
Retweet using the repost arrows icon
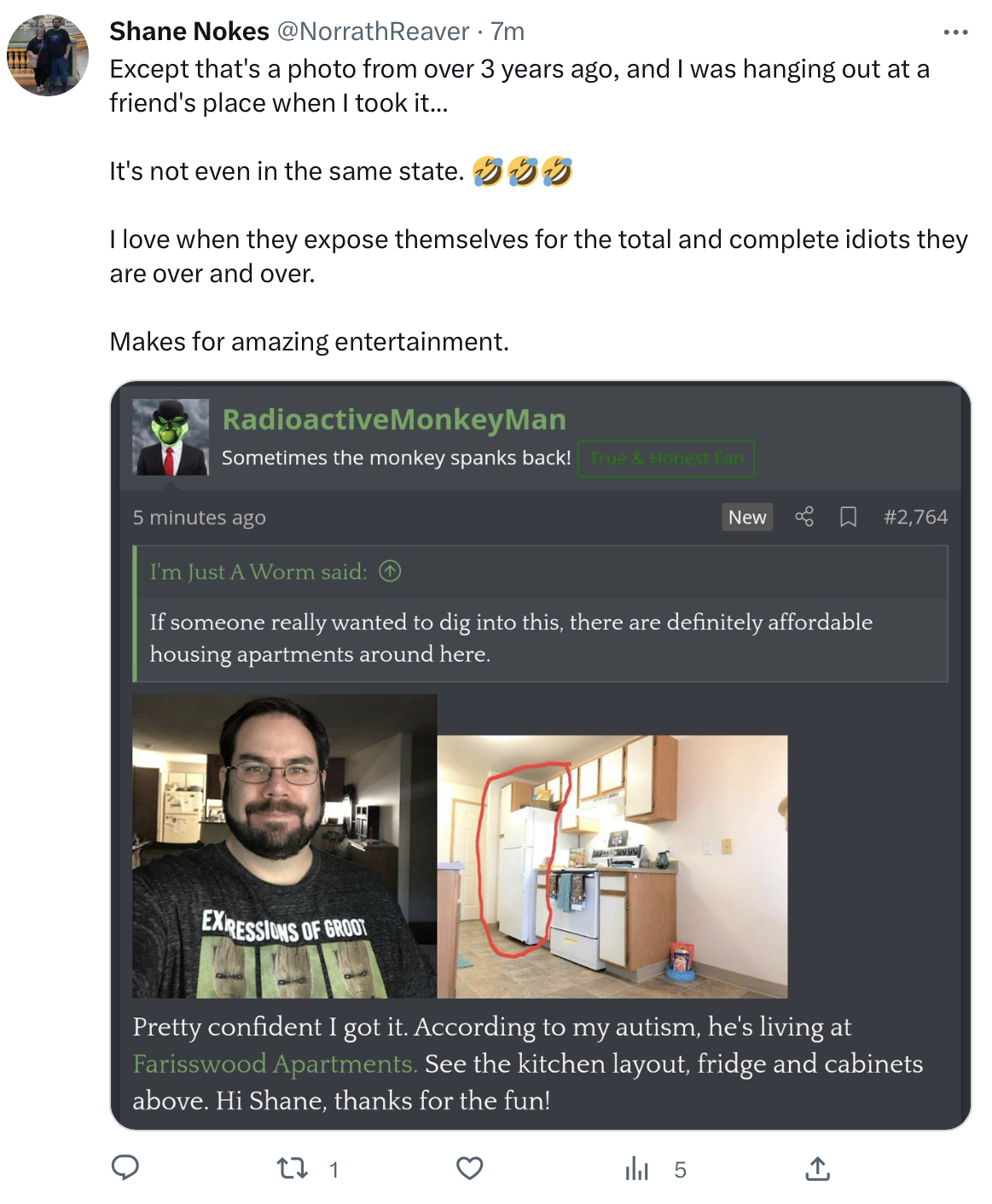(x=293, y=1168)
